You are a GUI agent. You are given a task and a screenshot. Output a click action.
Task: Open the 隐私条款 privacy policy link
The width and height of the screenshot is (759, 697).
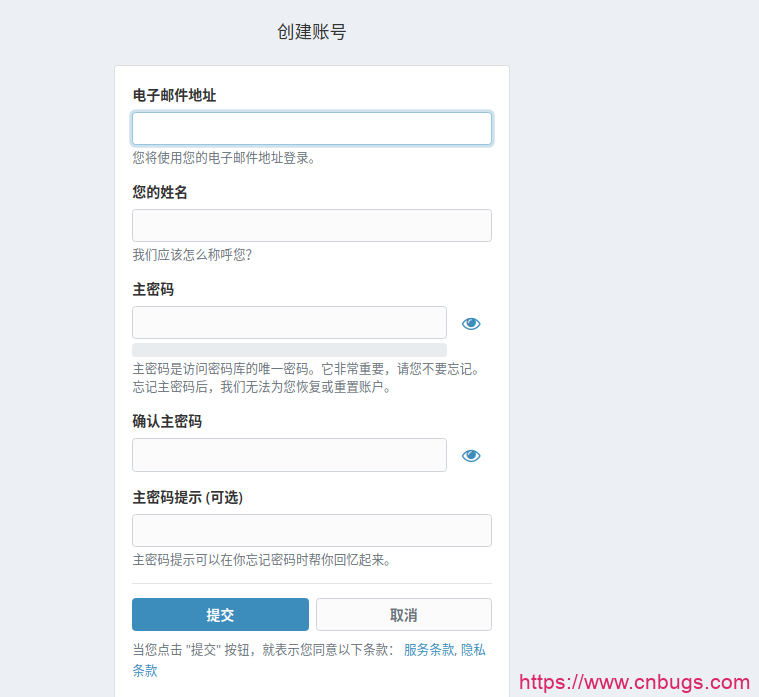point(472,650)
